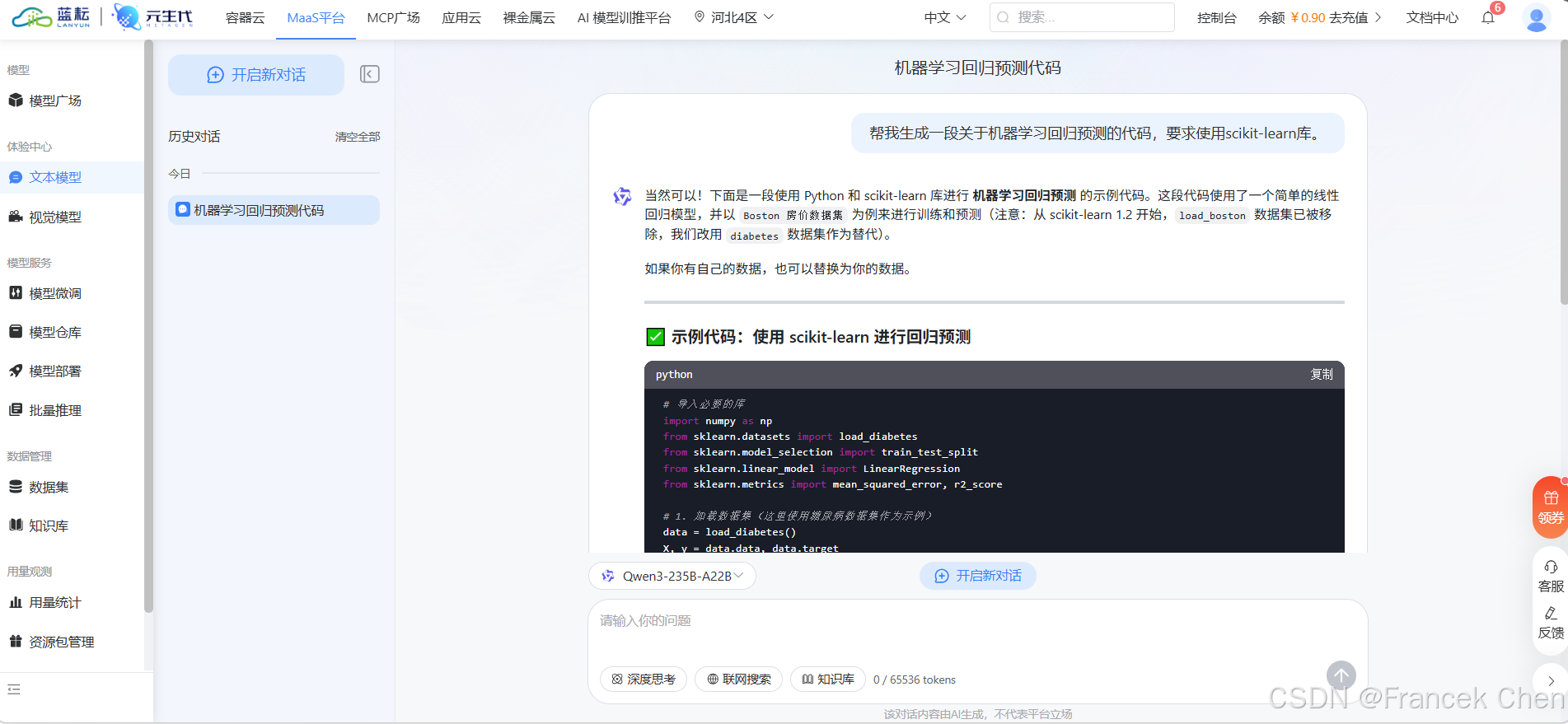Click the Model Plaza cube icon
Image resolution: width=1568 pixels, height=724 pixels.
(16, 100)
